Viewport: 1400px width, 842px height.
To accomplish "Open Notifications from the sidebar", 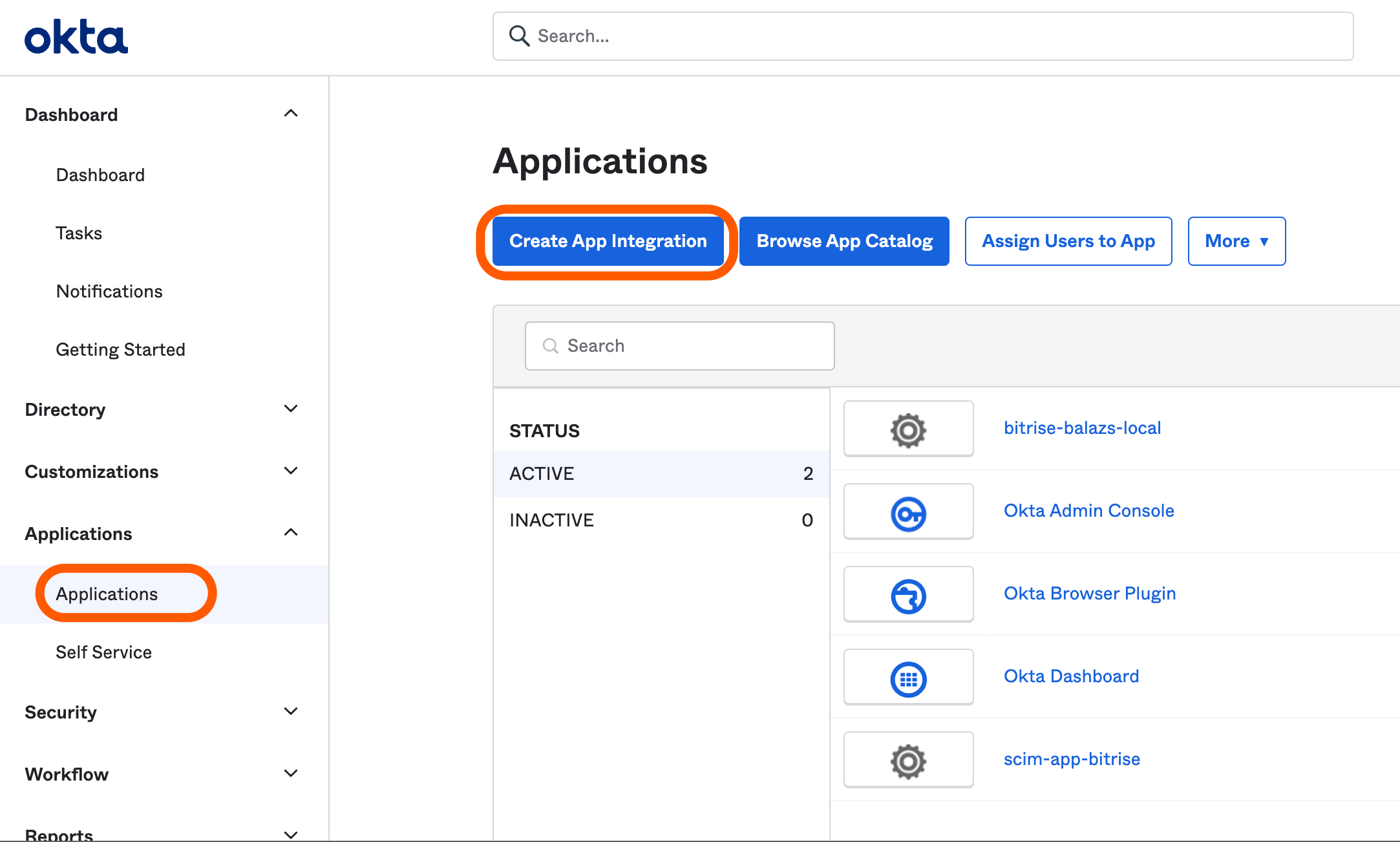I will (109, 290).
